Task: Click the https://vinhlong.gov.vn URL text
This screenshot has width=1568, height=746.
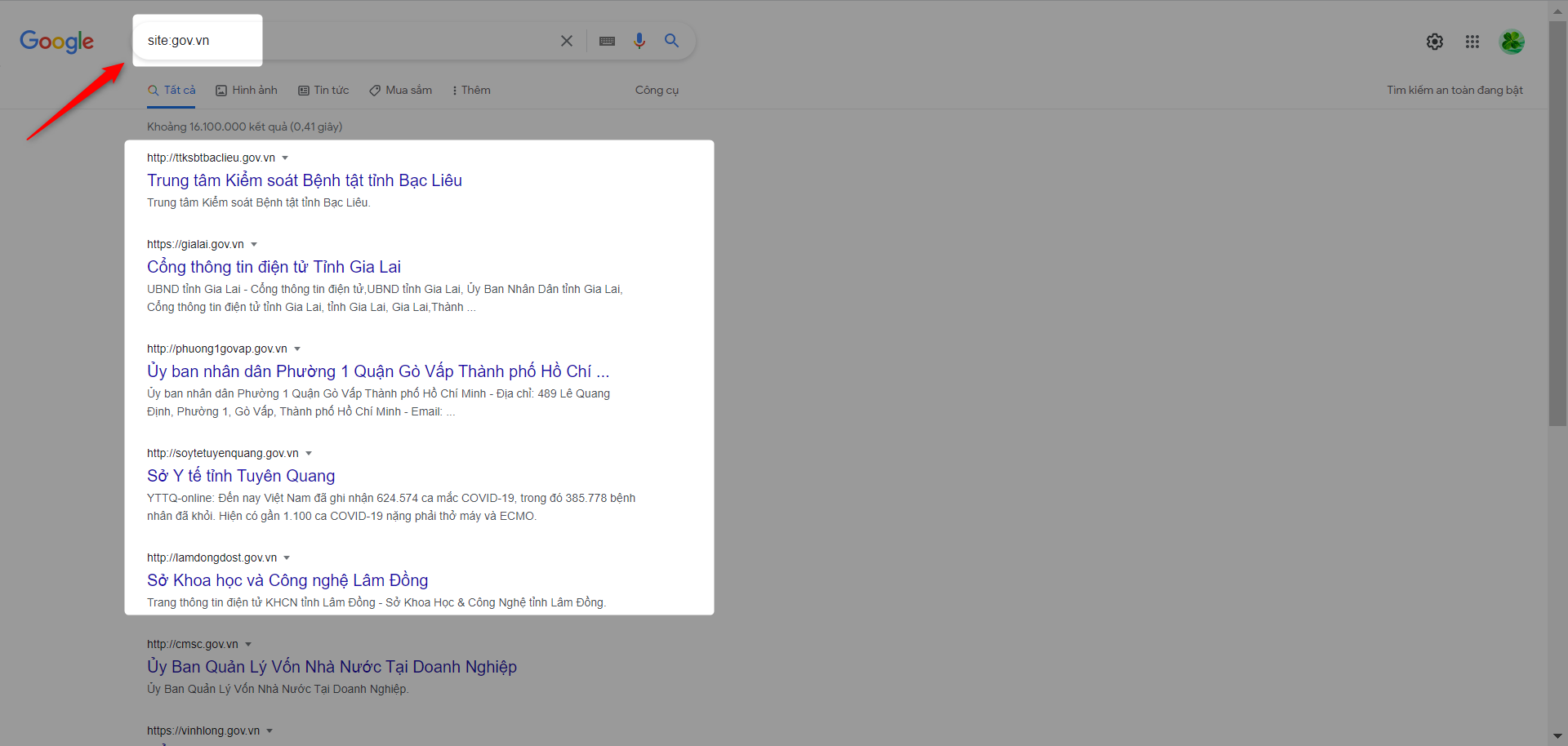Action: (x=203, y=730)
